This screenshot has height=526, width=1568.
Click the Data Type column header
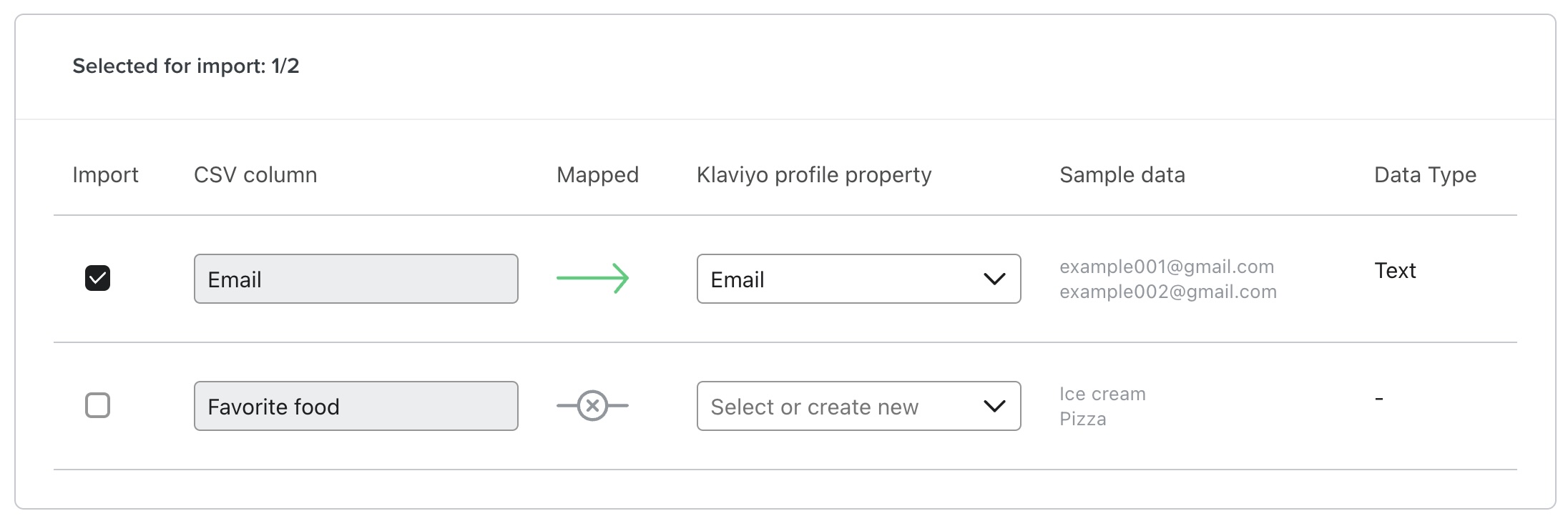tap(1425, 175)
